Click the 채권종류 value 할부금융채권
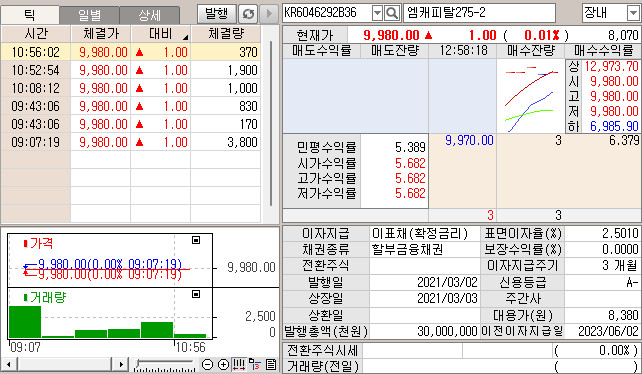The image size is (642, 374). click(x=407, y=249)
